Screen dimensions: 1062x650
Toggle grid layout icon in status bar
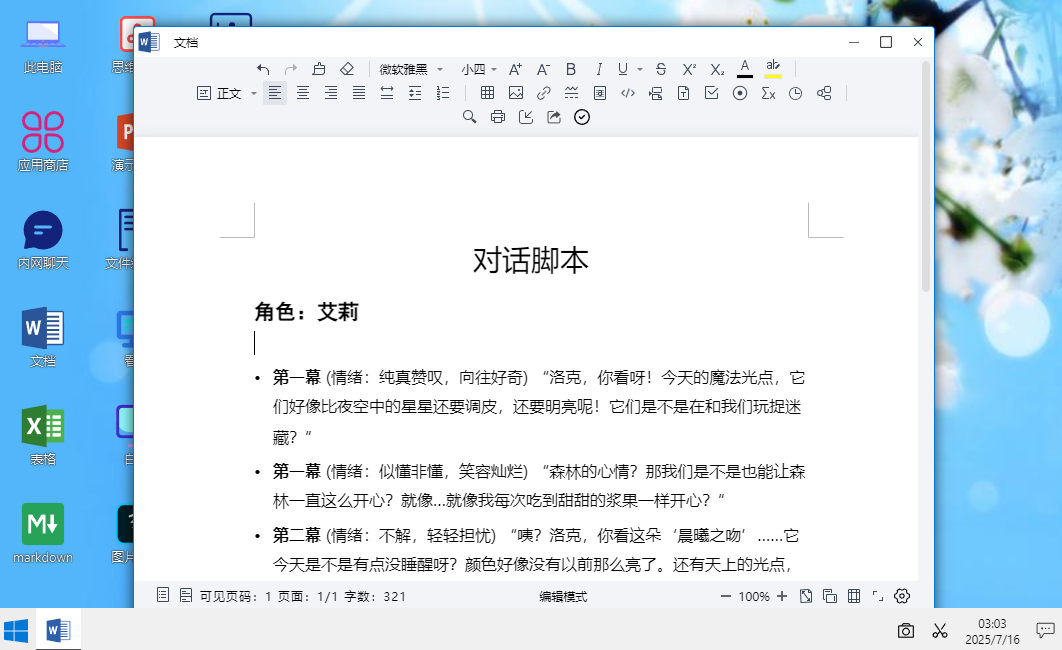click(x=854, y=596)
